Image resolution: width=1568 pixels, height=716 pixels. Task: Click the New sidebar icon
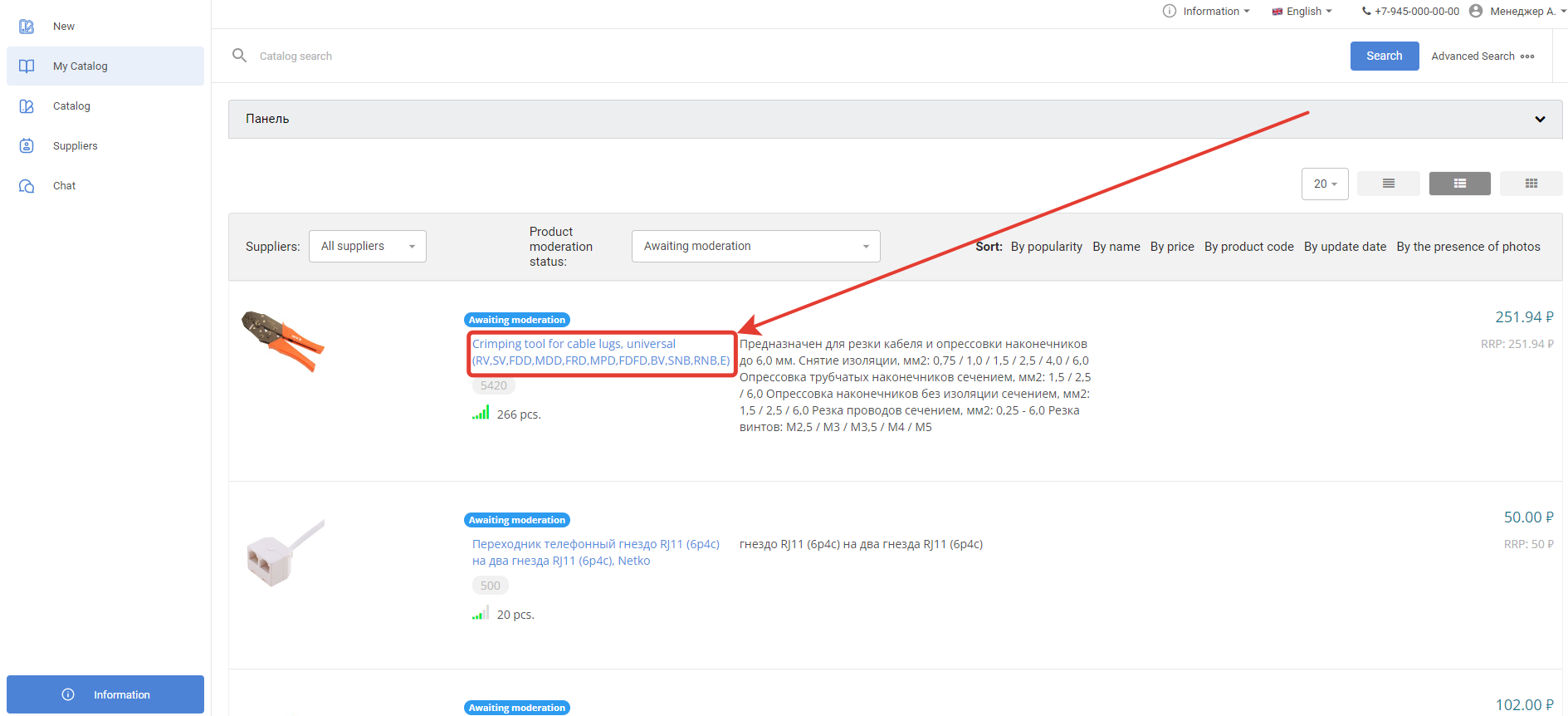pos(27,27)
